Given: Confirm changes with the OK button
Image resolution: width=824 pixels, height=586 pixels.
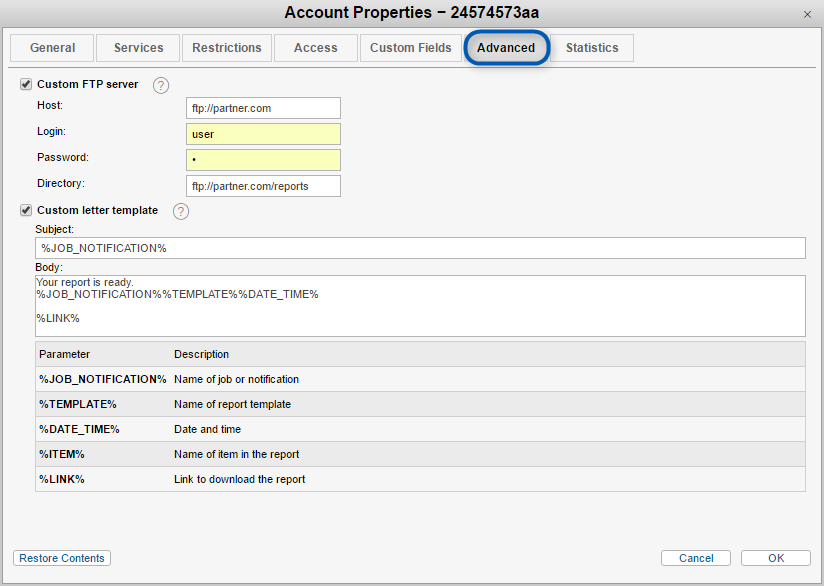Looking at the screenshot, I should point(776,558).
